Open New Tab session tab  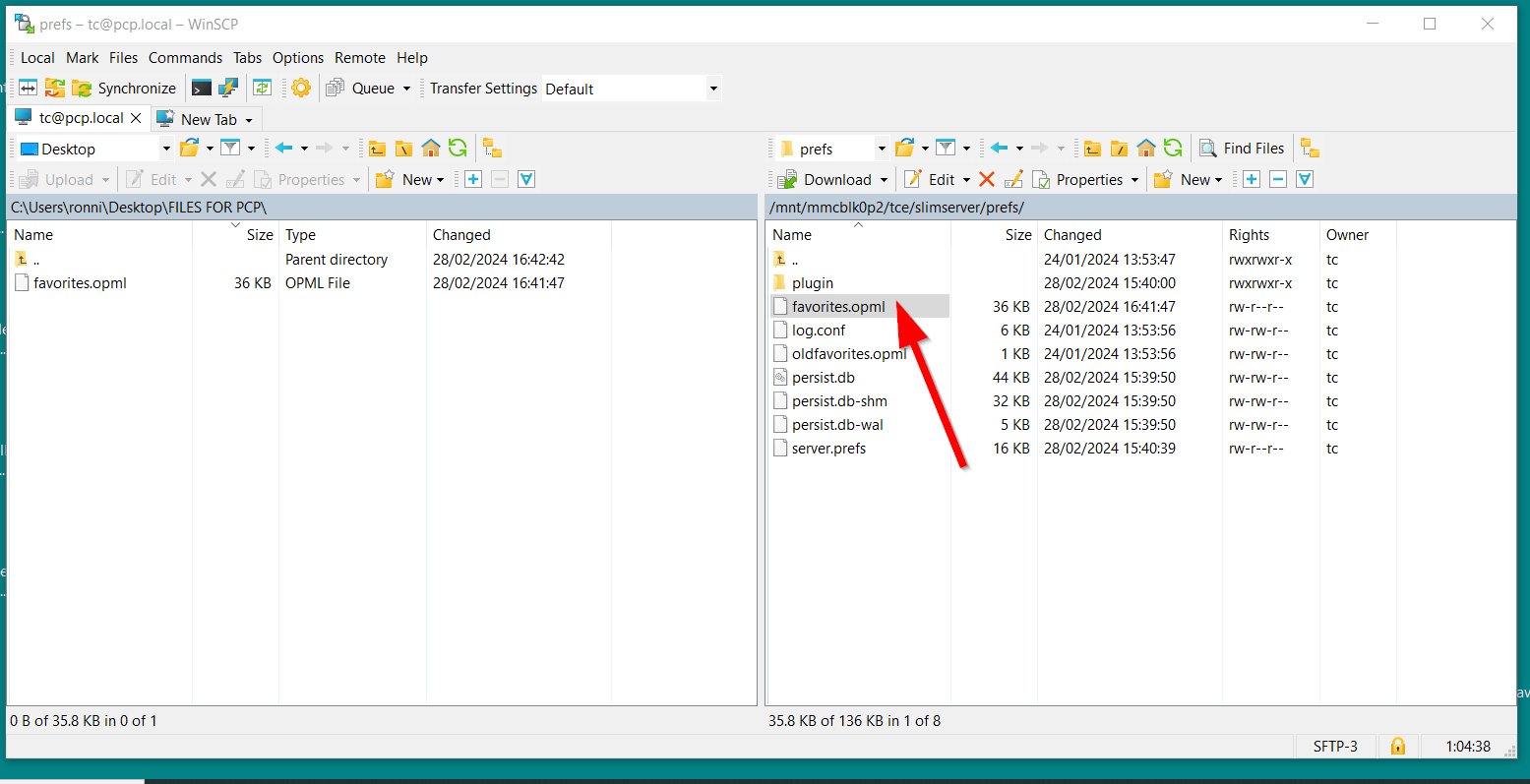click(208, 119)
